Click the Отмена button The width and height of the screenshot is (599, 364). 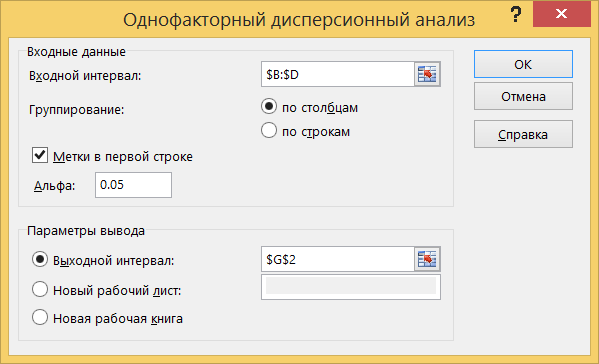click(523, 96)
